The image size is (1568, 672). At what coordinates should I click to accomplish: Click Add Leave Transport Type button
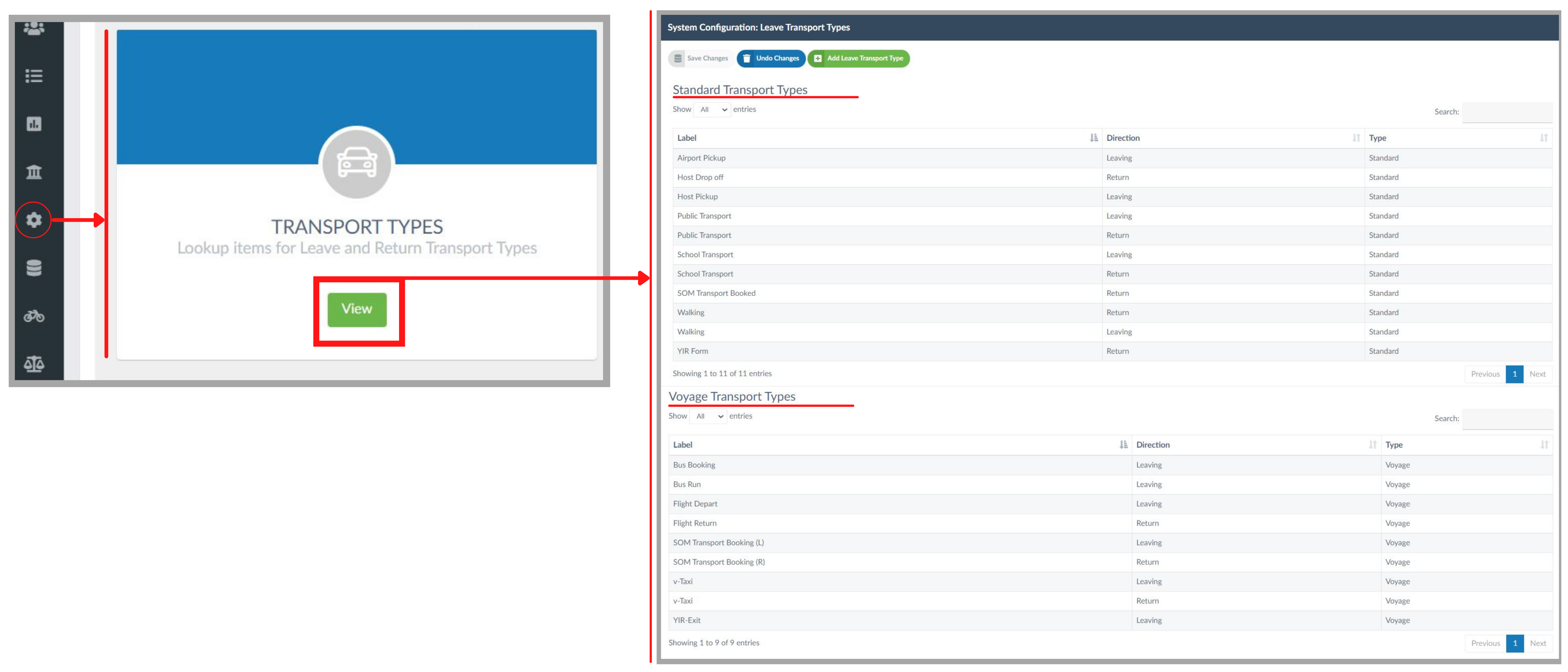[x=858, y=58]
